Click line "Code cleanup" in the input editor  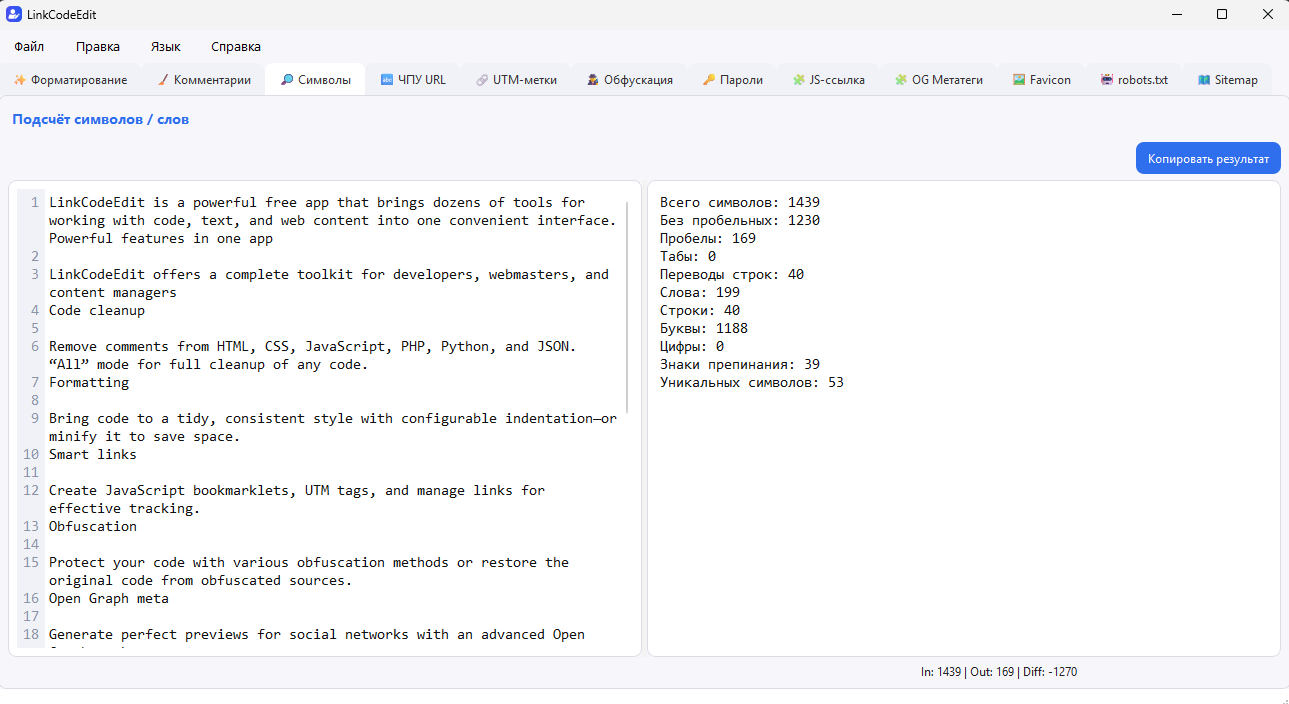point(97,310)
